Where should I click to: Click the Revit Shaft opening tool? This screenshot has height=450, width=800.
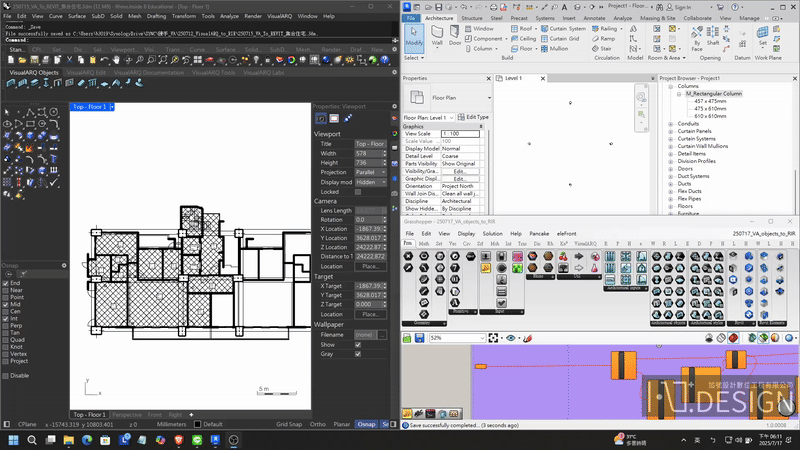[x=713, y=36]
